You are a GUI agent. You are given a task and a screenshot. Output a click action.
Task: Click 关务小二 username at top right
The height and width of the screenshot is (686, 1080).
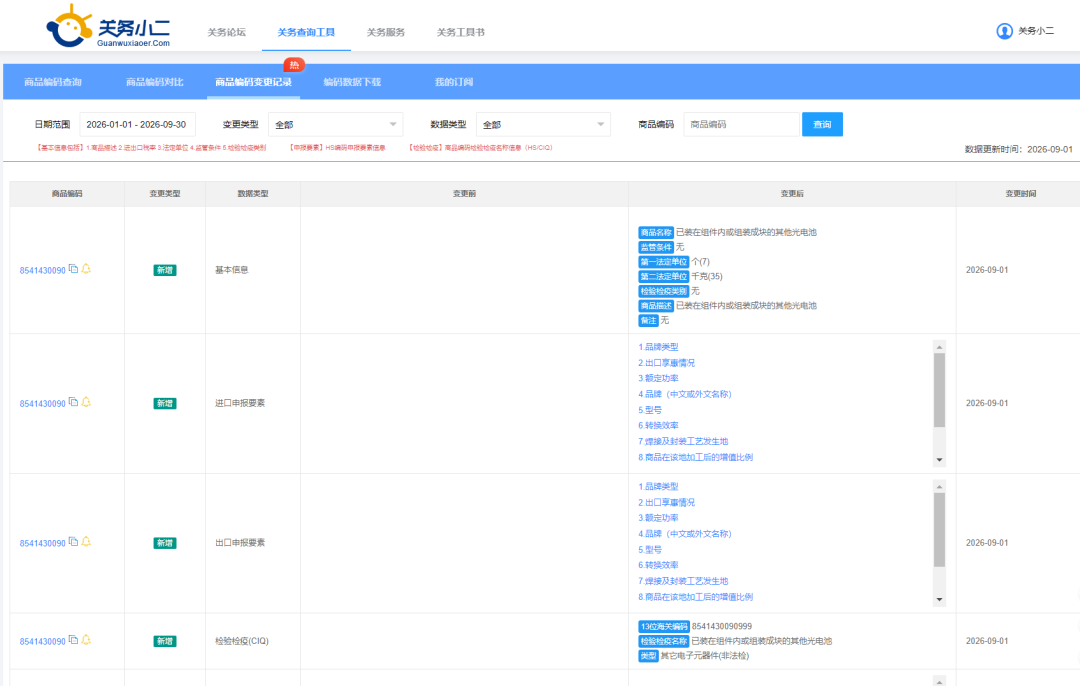(x=1036, y=31)
